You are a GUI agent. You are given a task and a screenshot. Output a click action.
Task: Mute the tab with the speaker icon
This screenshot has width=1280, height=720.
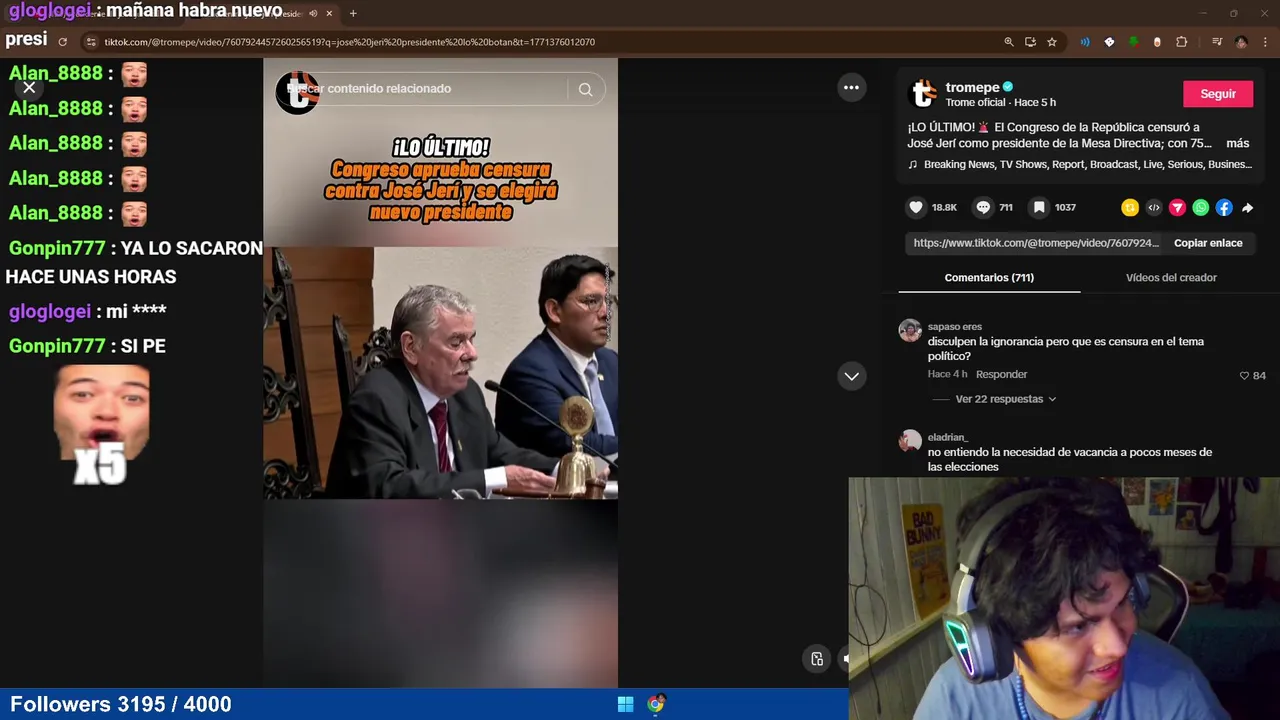pos(313,13)
